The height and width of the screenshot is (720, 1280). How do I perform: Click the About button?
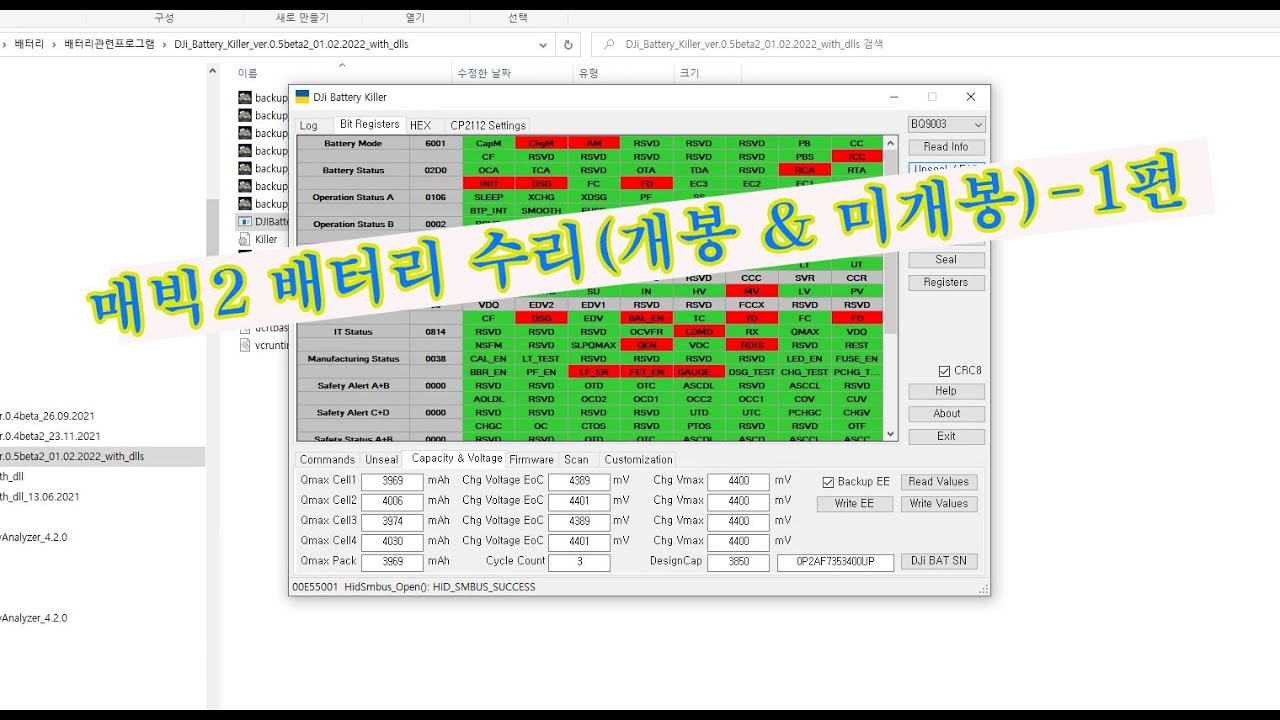[x=946, y=414]
